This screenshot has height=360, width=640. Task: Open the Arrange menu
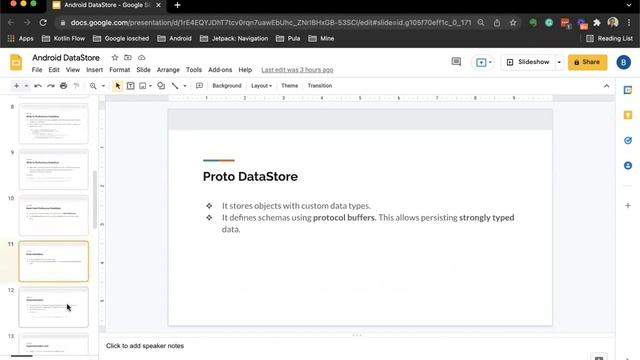click(x=168, y=70)
